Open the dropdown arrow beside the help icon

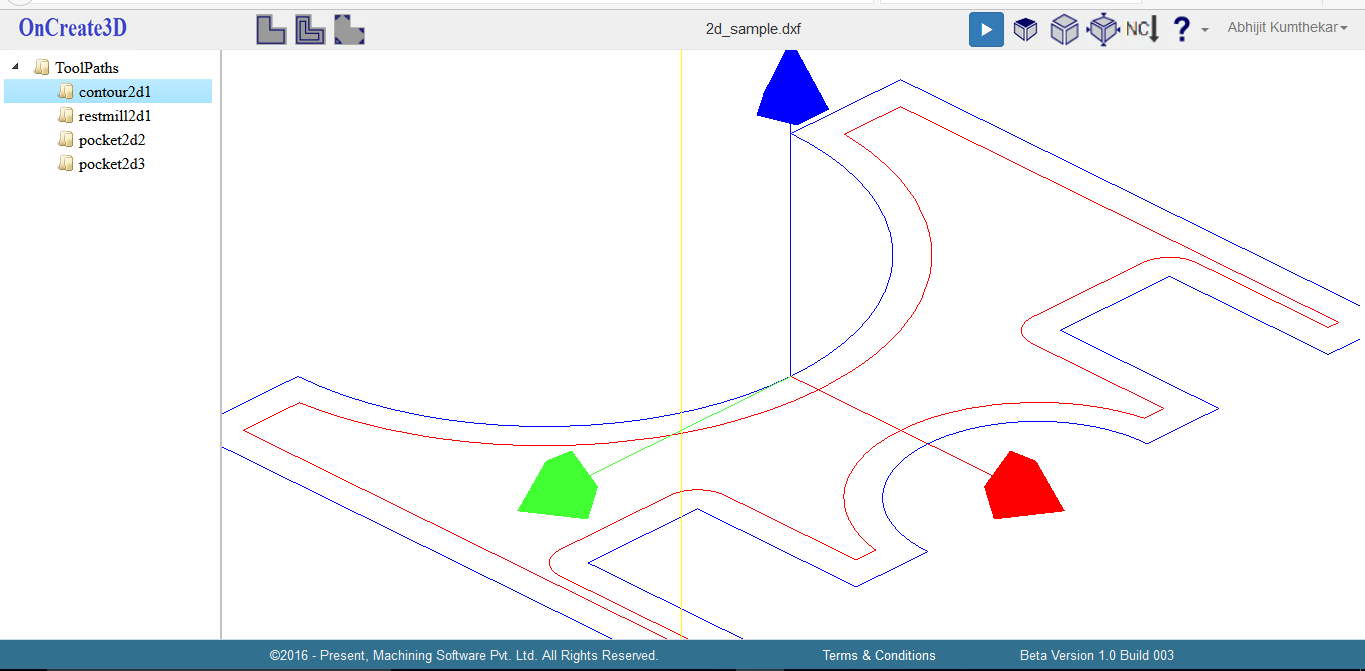(x=1205, y=30)
